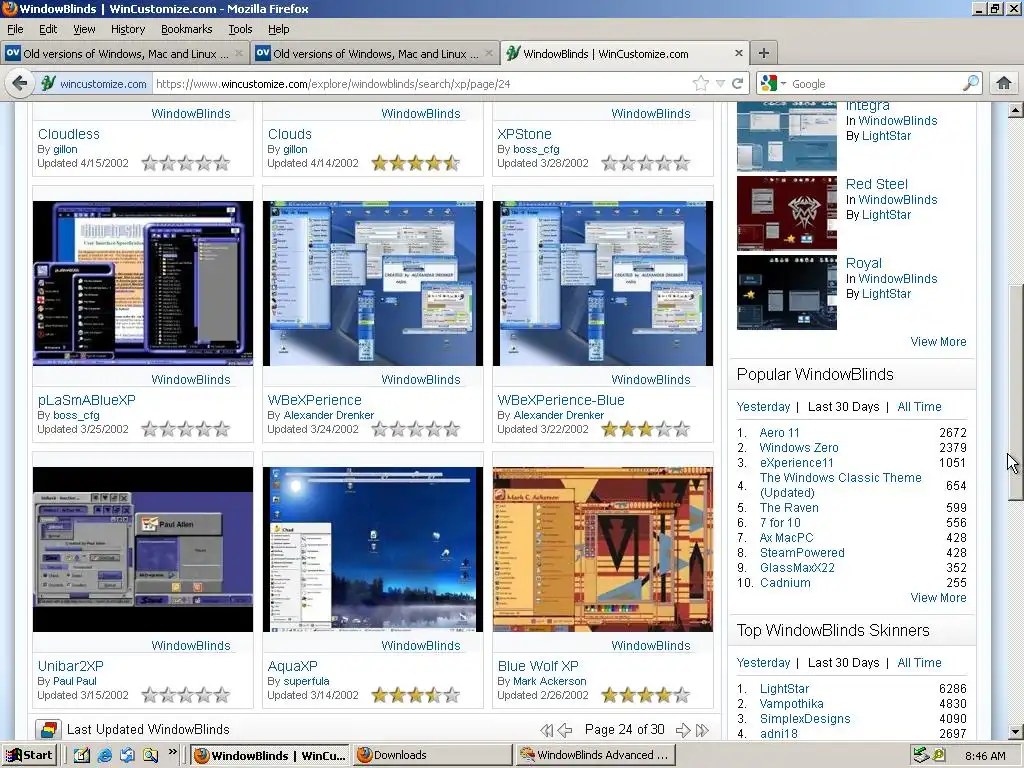Open the Royal sidebar thumbnail
The height and width of the screenshot is (768, 1024).
coord(786,292)
